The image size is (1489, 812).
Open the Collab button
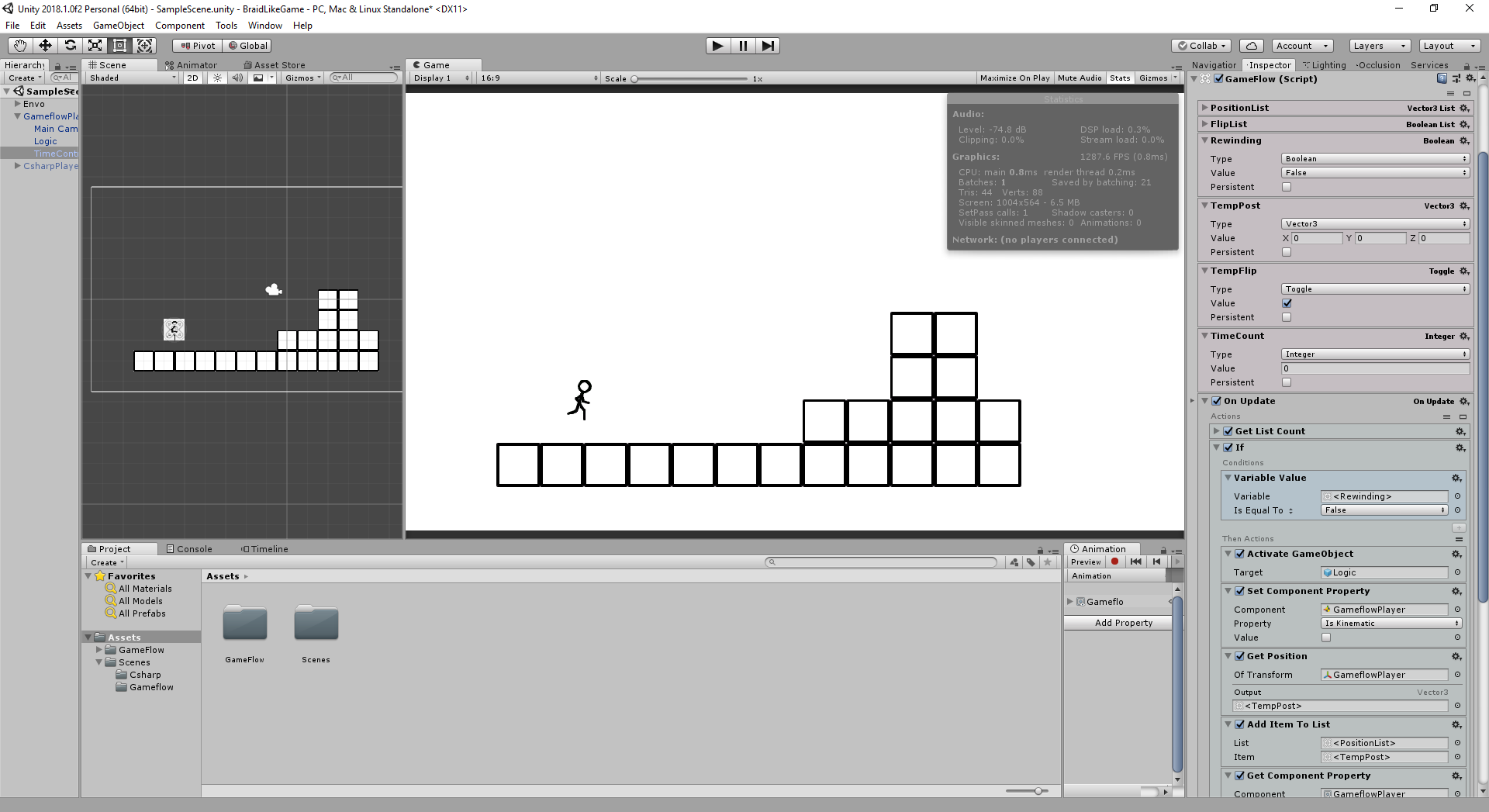pyautogui.click(x=1202, y=46)
